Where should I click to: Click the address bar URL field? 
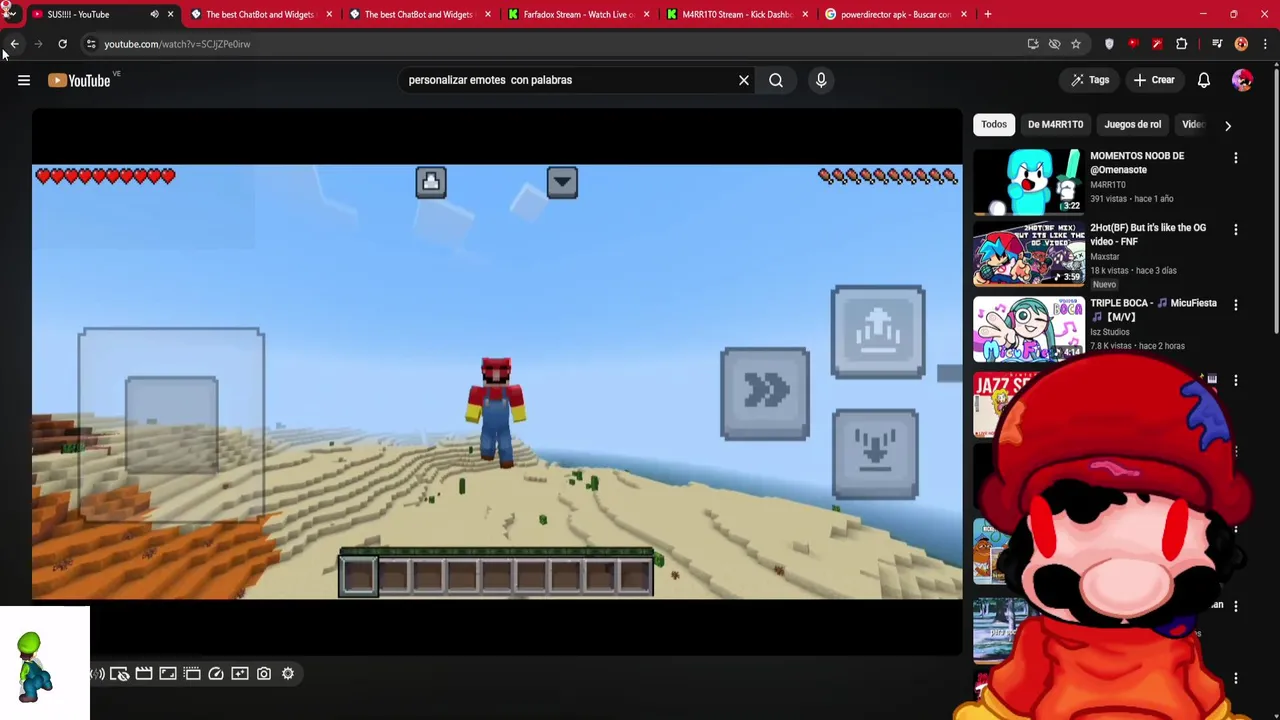click(x=560, y=44)
